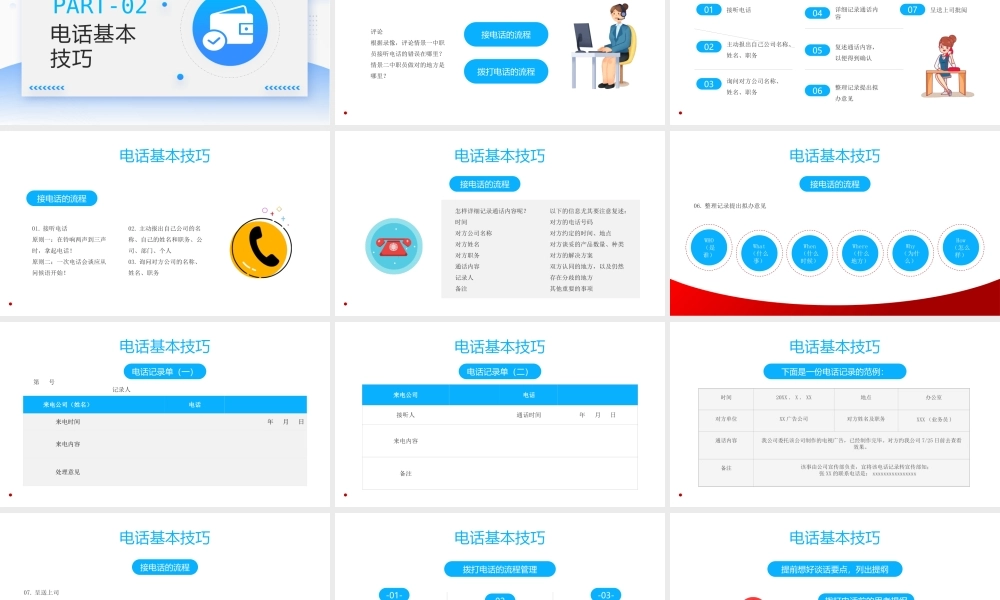Click the 下面是一份电话记录的范例 label
The height and width of the screenshot is (600, 1000).
pos(834,371)
